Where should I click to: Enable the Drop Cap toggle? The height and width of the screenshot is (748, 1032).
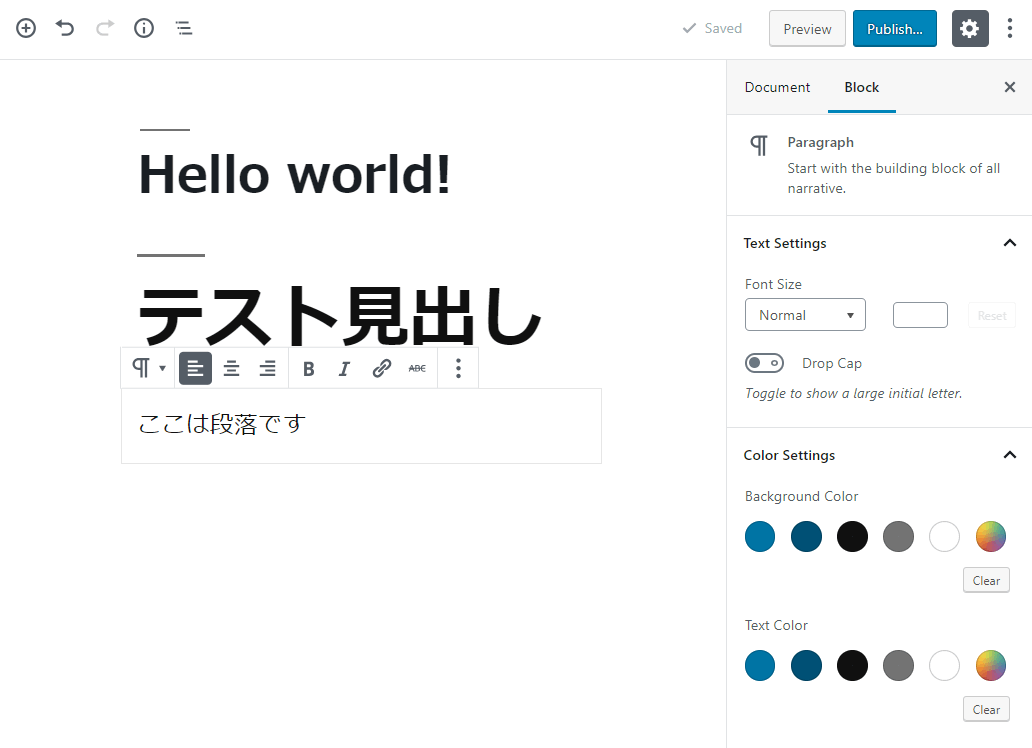(765, 363)
